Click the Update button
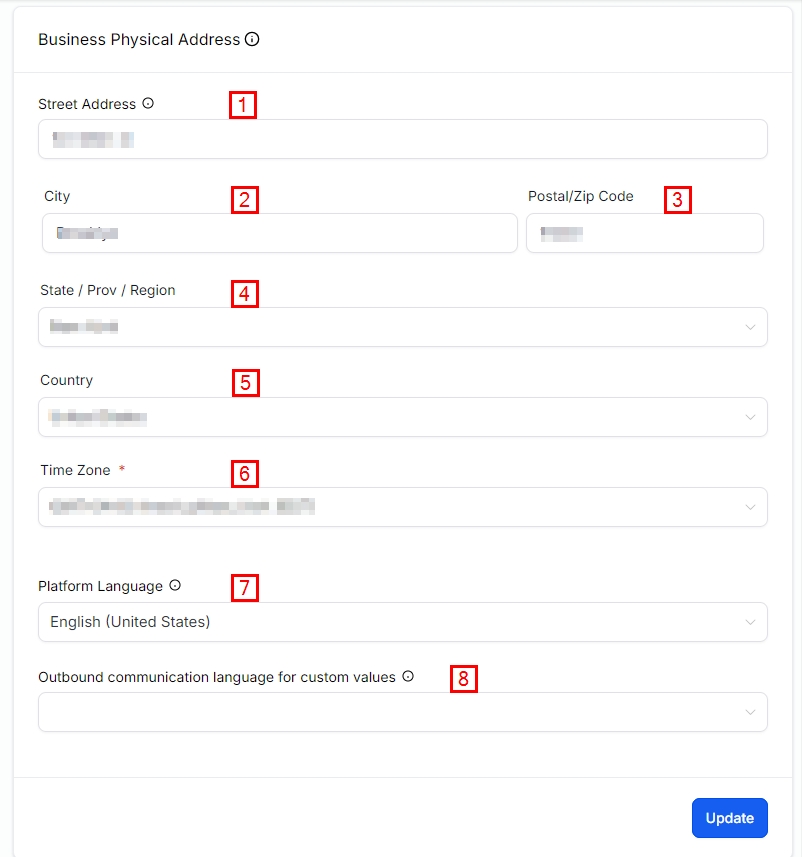802x857 pixels. pyautogui.click(x=729, y=818)
